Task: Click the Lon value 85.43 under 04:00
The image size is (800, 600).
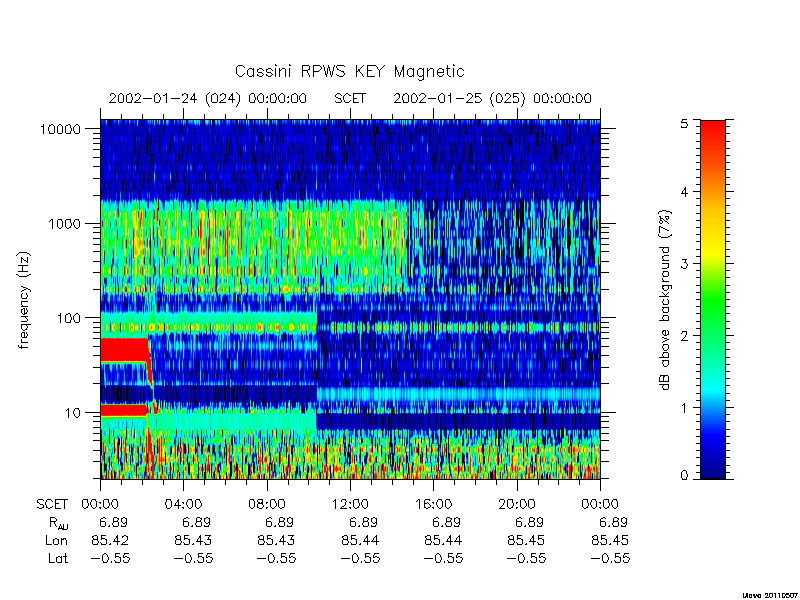Action: [193, 540]
